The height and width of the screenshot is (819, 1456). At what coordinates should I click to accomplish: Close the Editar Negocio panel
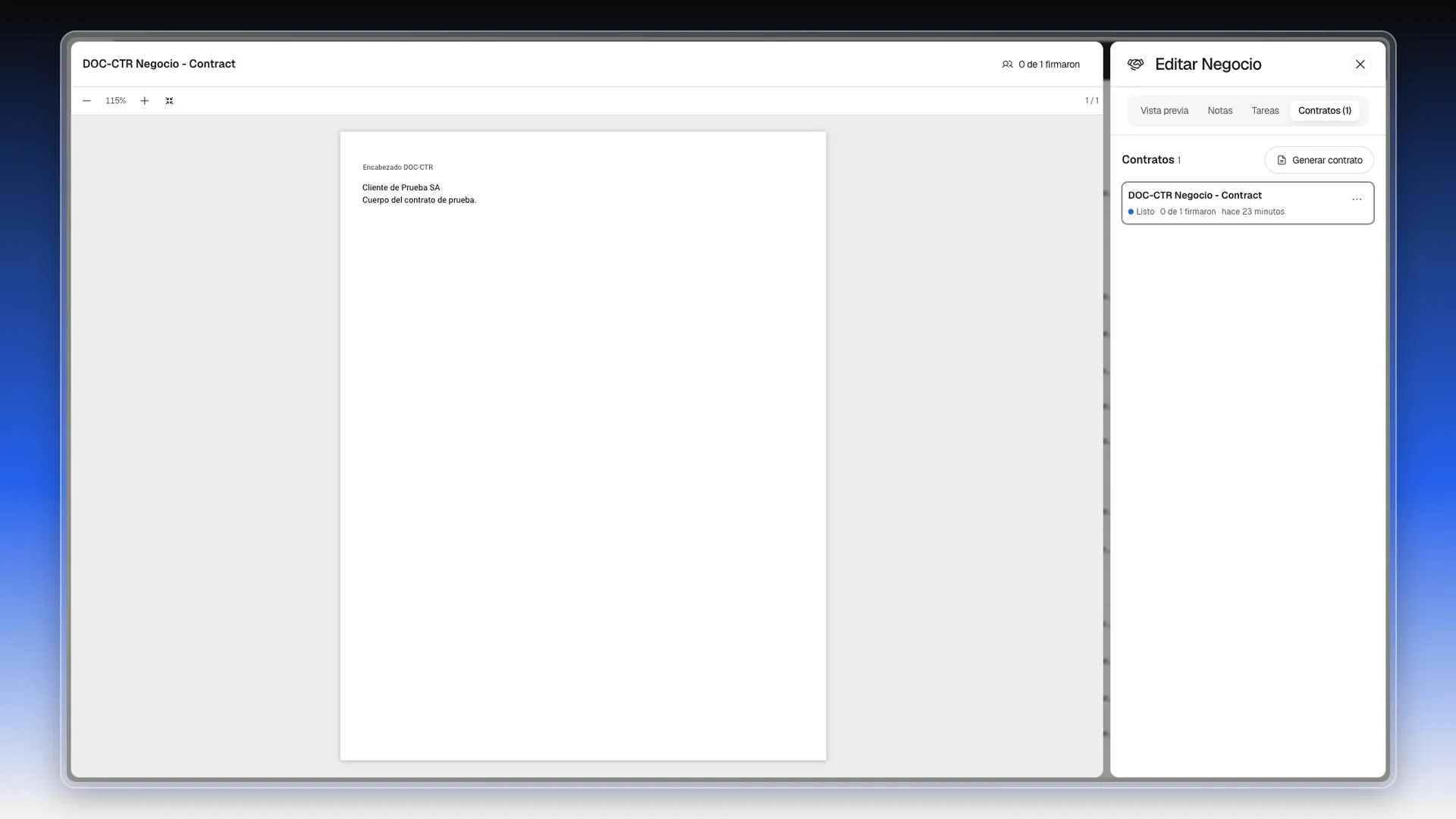point(1360,64)
